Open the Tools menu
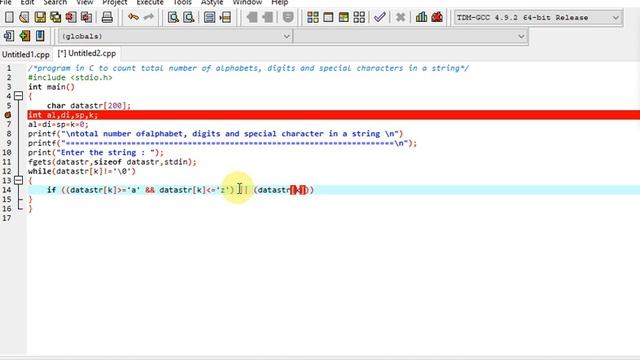The image size is (640, 360). 182,2
